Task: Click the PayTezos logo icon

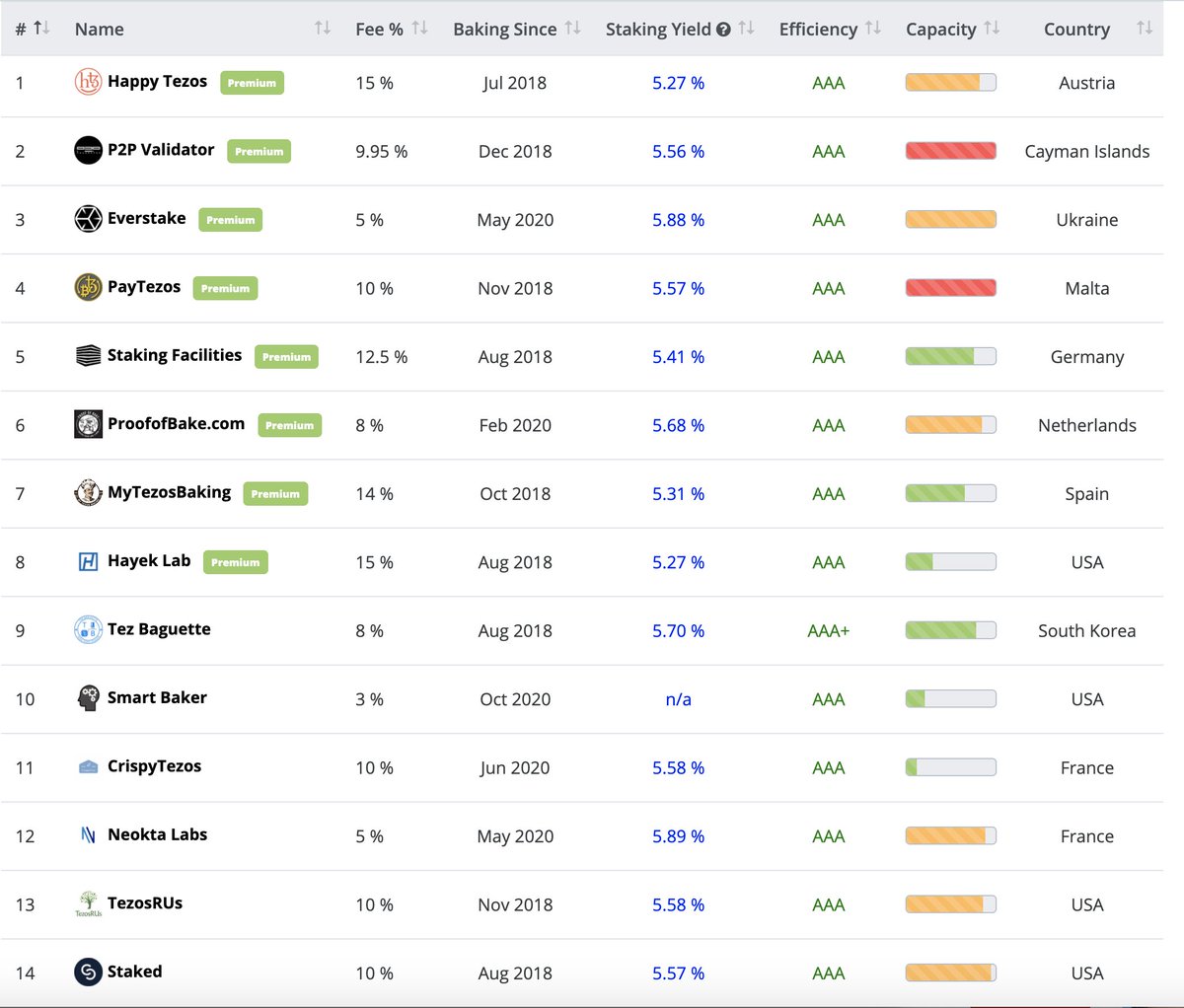Action: click(x=89, y=287)
